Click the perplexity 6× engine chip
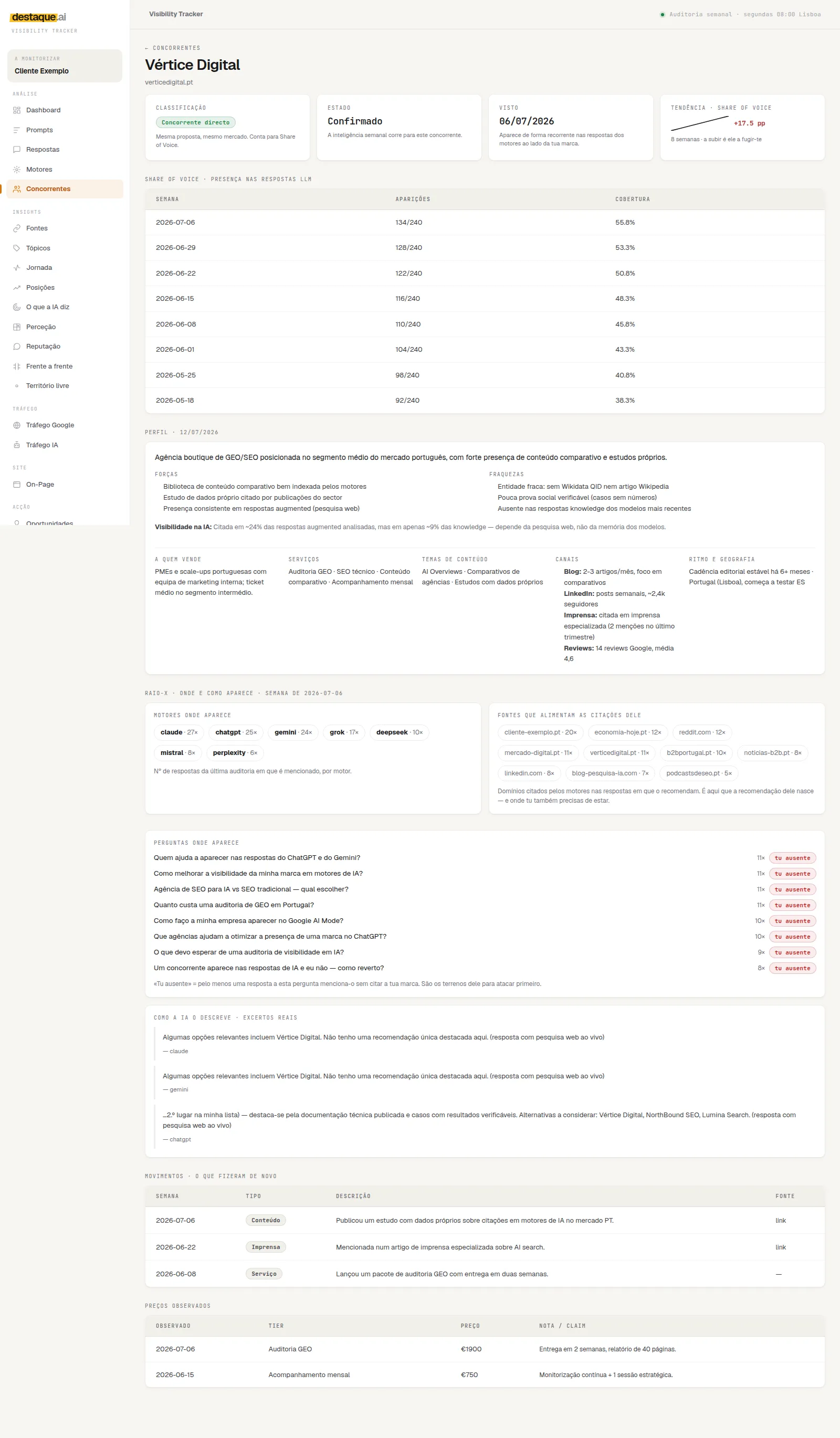The width and height of the screenshot is (840, 1438). 235,753
